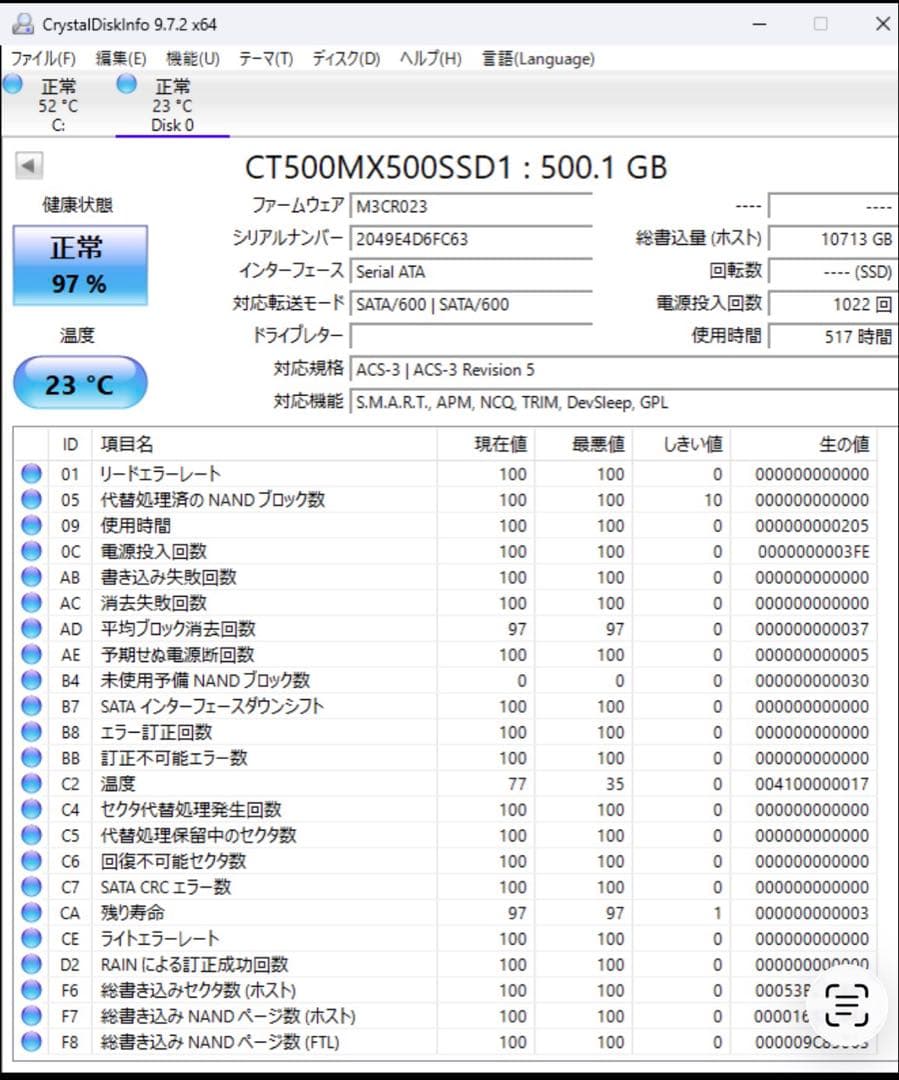The height and width of the screenshot is (1080, 899).
Task: Click the raw value 0000000003FE
Action: pos(813,552)
